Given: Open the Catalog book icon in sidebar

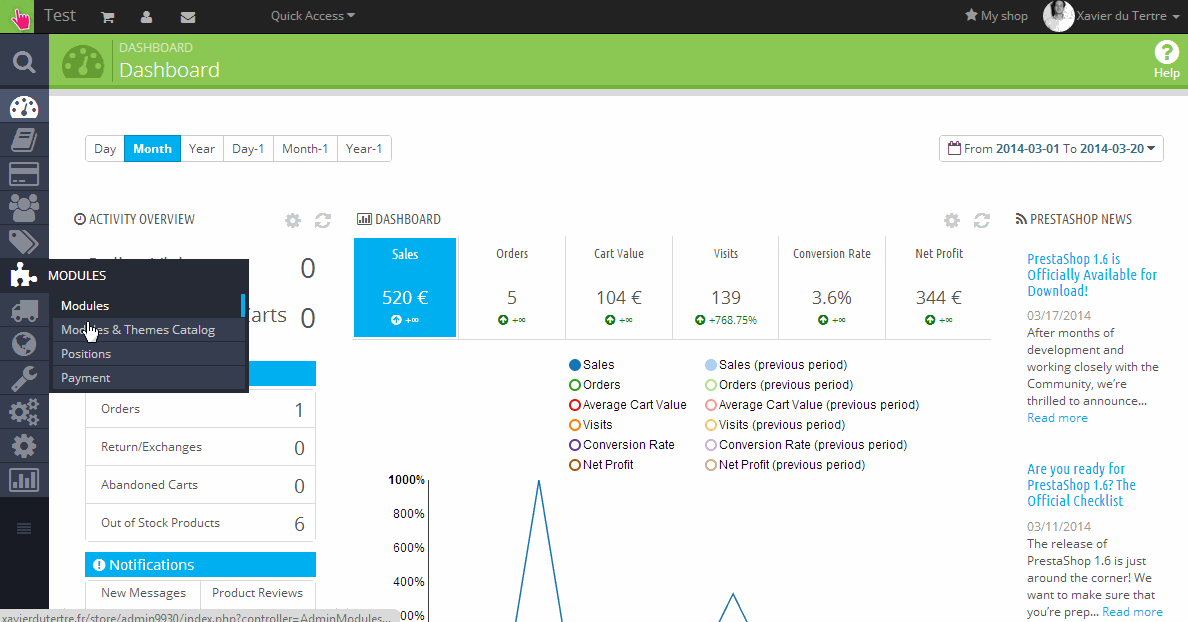Looking at the screenshot, I should [x=24, y=140].
